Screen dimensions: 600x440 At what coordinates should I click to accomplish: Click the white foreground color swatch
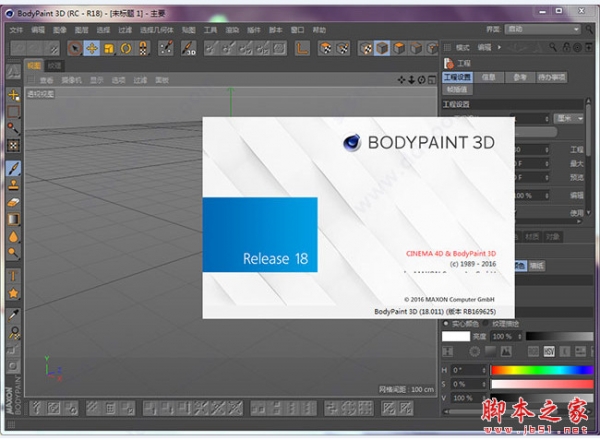pyautogui.click(x=456, y=336)
